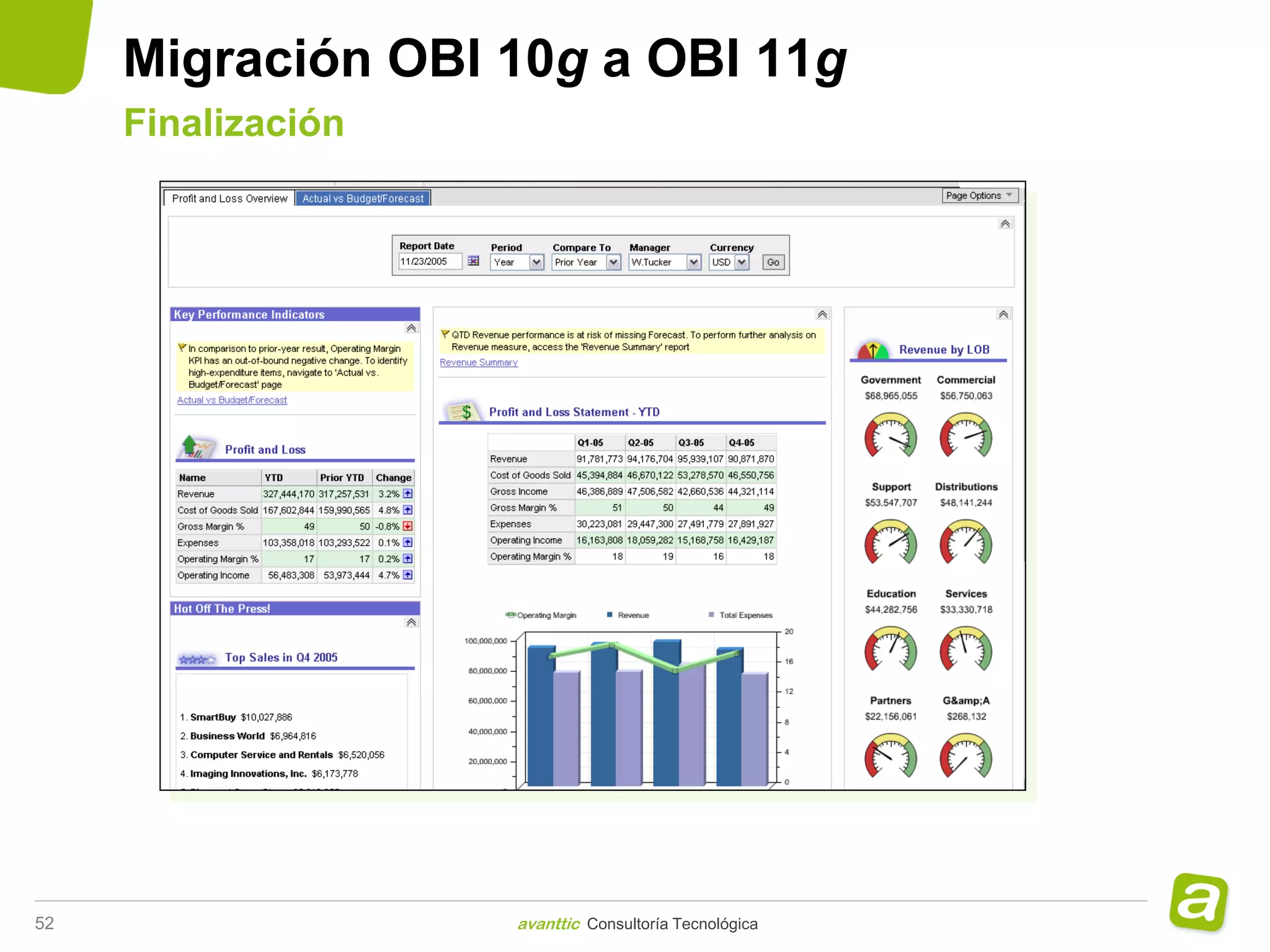The height and width of the screenshot is (952, 1270).
Task: Click the Revenue by LOB gauge header icon
Action: pos(873,350)
